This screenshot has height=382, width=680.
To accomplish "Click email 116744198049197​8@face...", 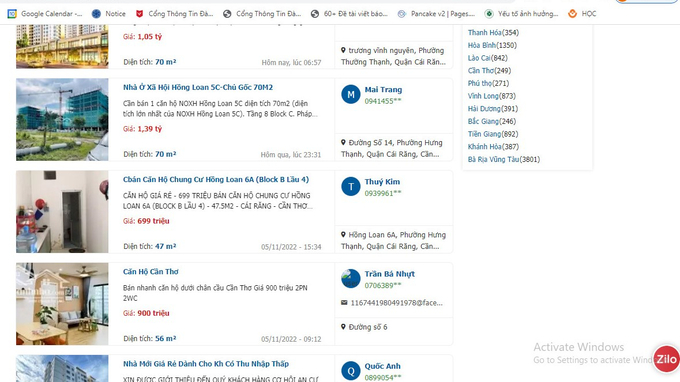I will coord(396,303).
